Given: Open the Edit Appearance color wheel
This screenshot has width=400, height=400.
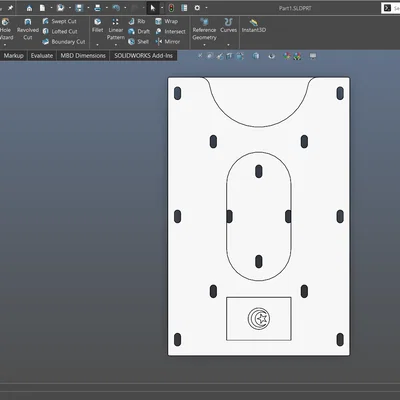Looking at the screenshot, I should tap(287, 56).
